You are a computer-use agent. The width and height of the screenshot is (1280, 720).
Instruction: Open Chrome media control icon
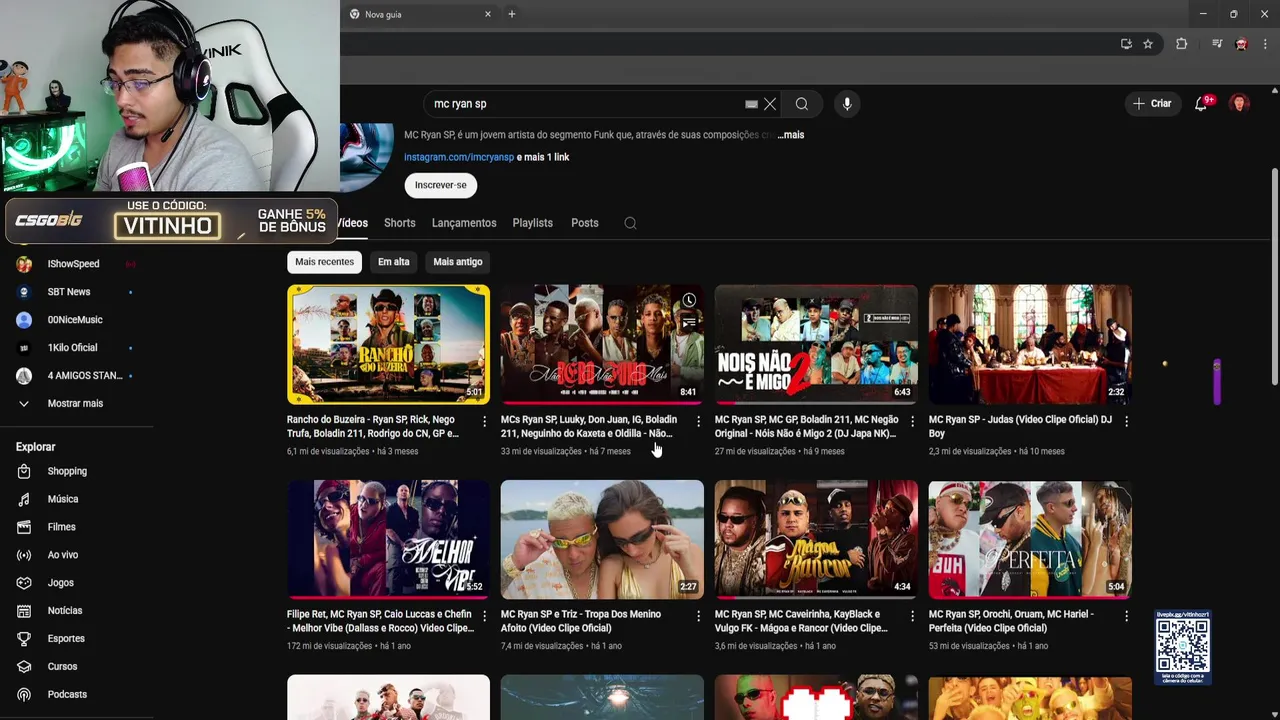coord(1217,44)
